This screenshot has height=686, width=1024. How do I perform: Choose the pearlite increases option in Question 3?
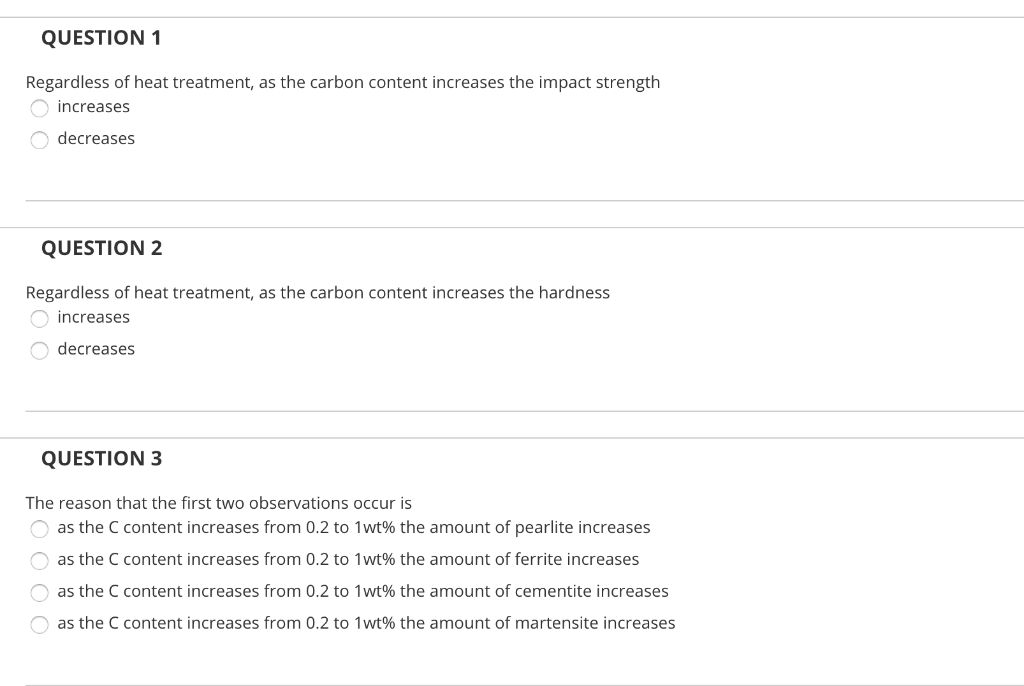(39, 529)
